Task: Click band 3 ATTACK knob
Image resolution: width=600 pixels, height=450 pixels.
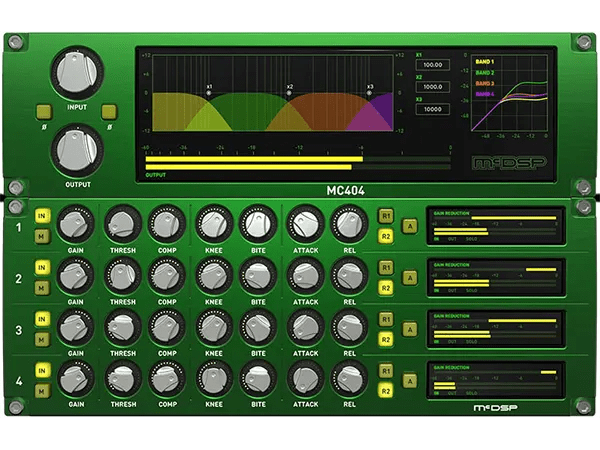Action: tap(305, 328)
